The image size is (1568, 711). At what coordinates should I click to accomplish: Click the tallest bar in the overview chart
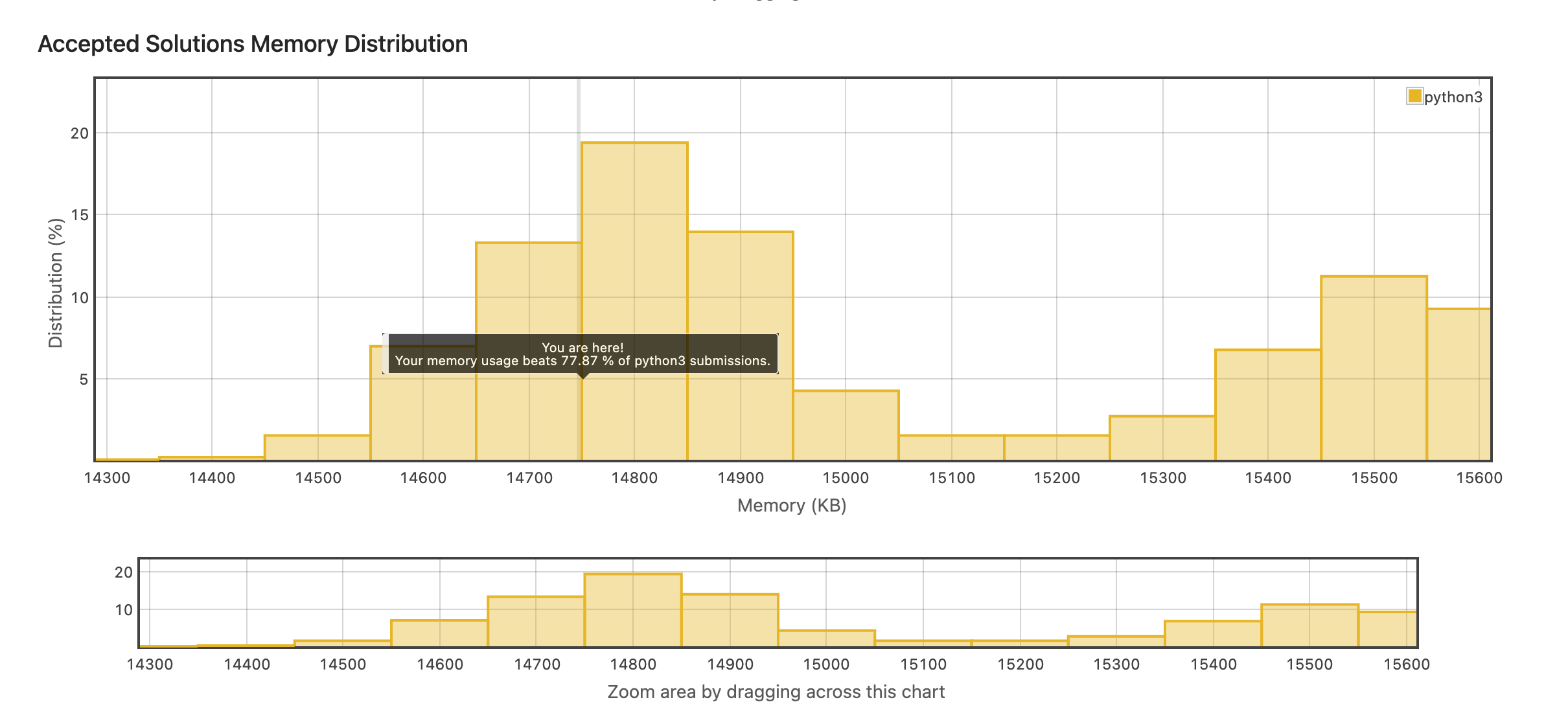coord(633,609)
